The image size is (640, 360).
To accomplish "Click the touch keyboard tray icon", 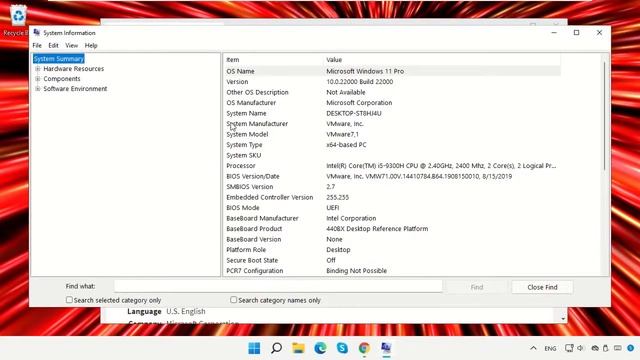I will click(x=618, y=348).
